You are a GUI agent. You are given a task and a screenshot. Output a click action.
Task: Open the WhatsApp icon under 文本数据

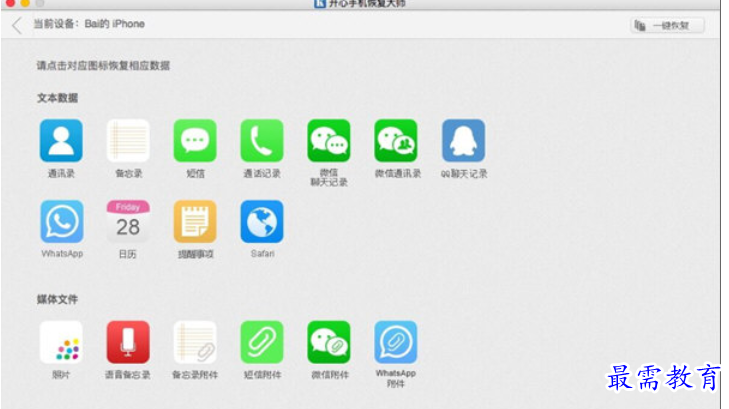point(62,221)
